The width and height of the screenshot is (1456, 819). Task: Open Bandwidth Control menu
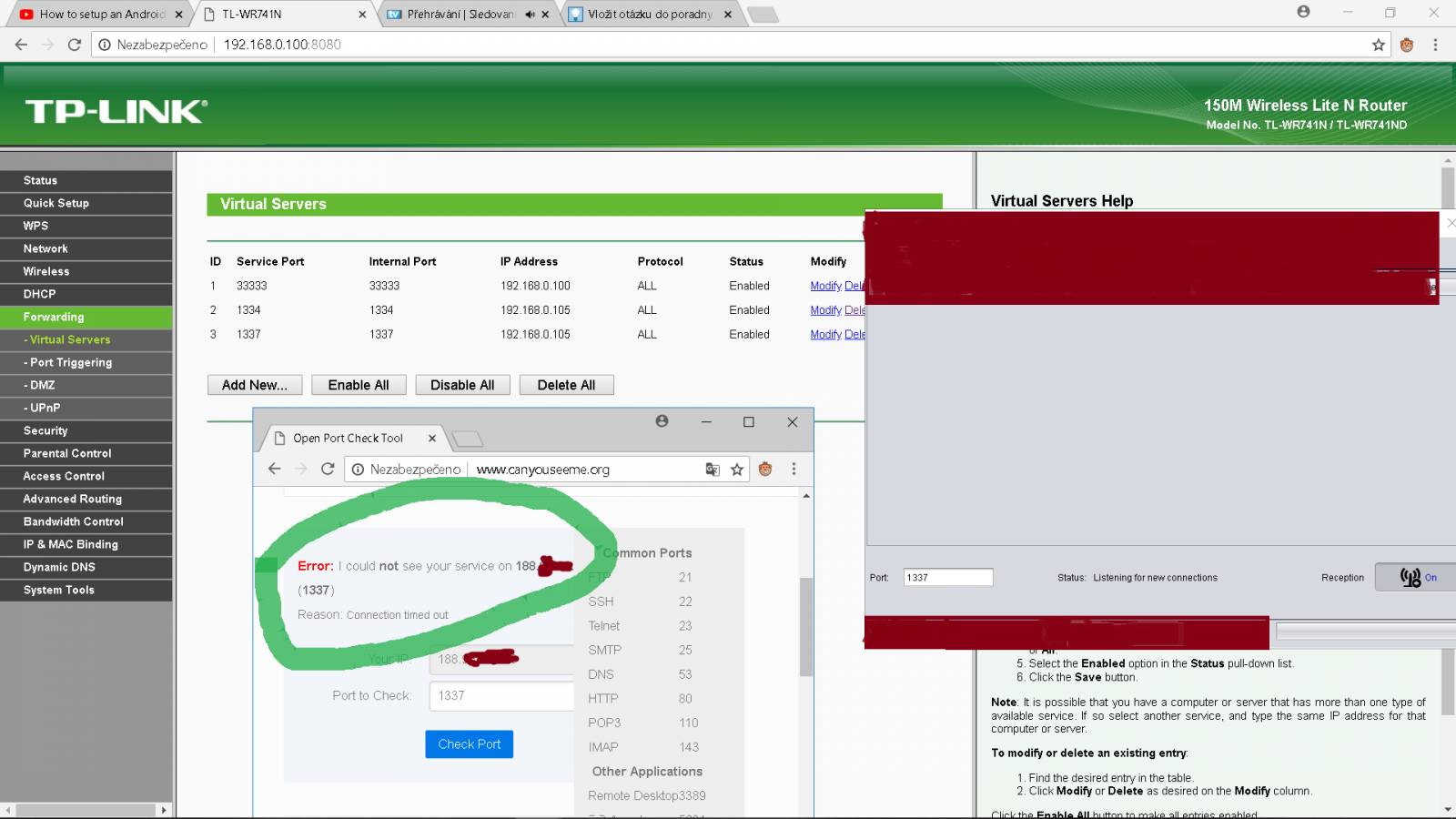86,521
